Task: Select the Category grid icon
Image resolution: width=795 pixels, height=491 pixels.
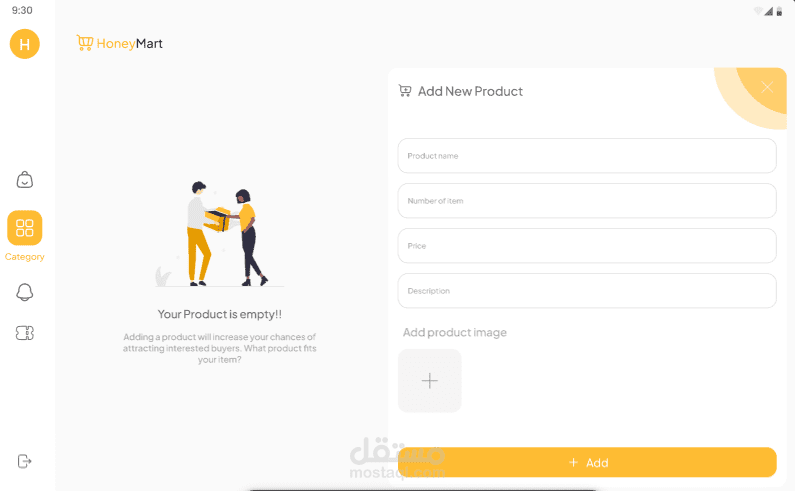Action: (24, 228)
